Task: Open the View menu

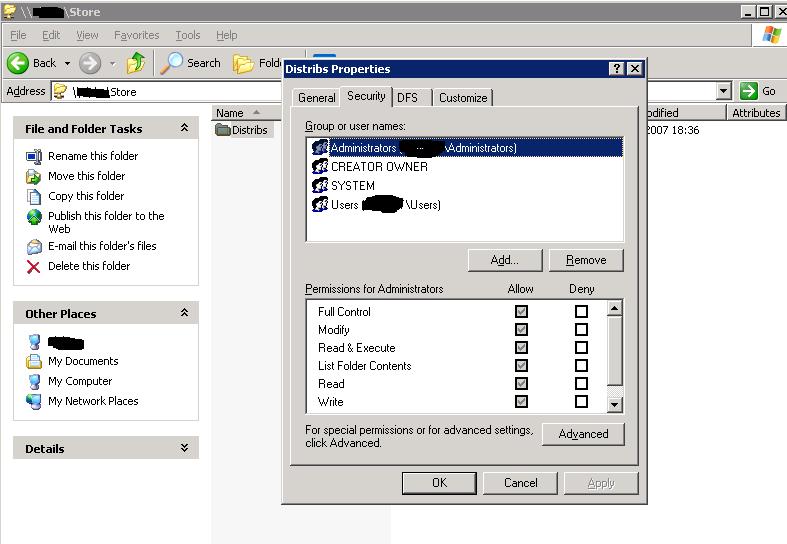Action: coord(87,35)
